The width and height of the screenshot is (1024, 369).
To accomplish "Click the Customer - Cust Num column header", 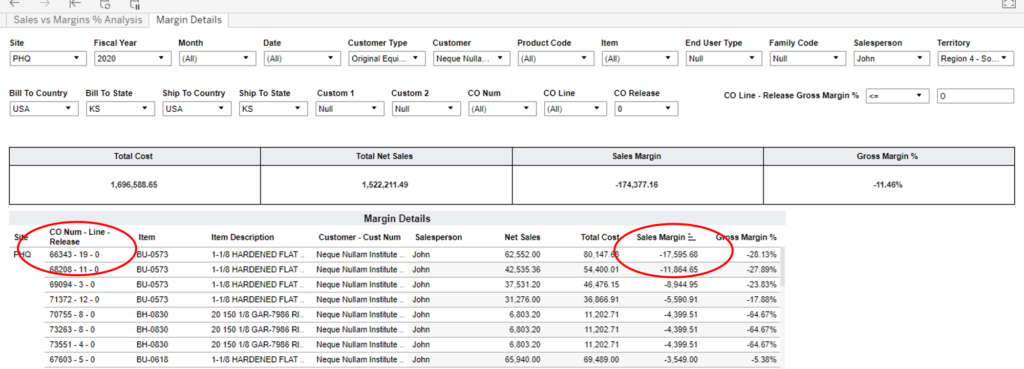I will 359,237.
